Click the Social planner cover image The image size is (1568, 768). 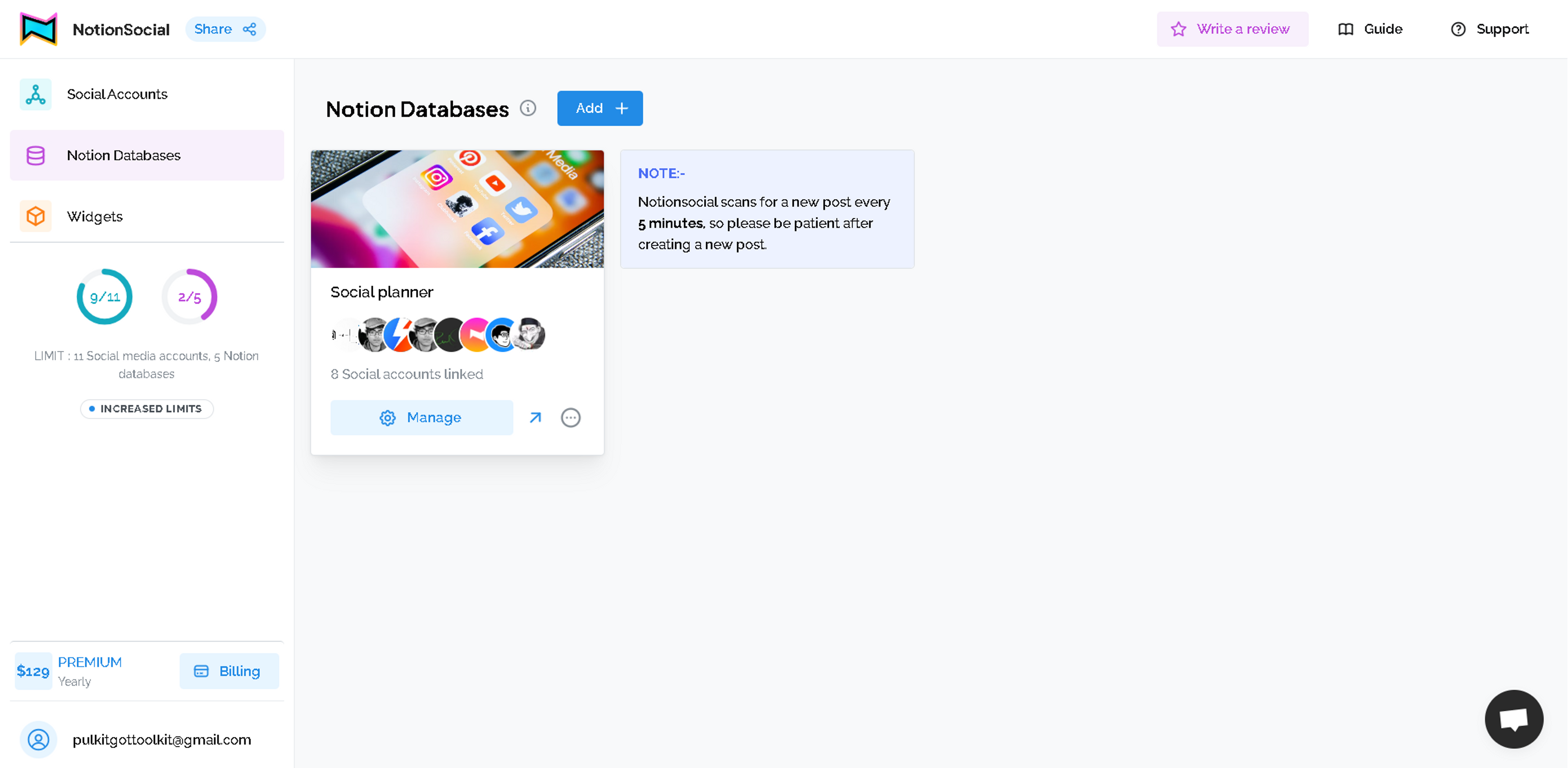457,209
